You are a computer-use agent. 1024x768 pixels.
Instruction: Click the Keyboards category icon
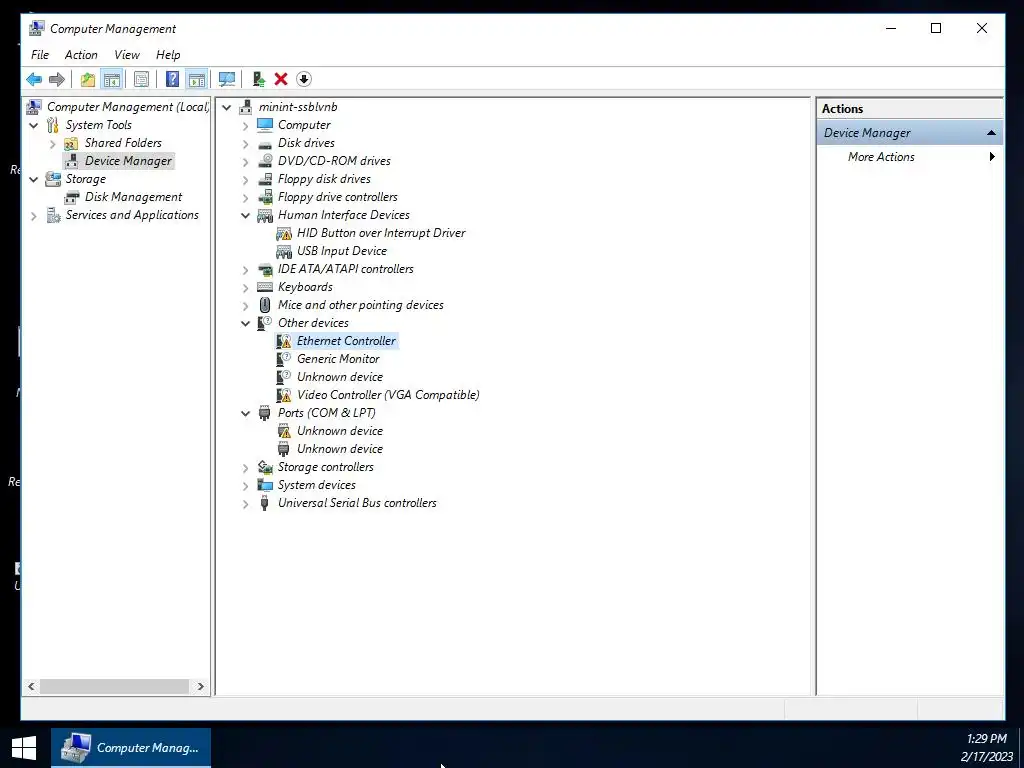click(x=264, y=287)
